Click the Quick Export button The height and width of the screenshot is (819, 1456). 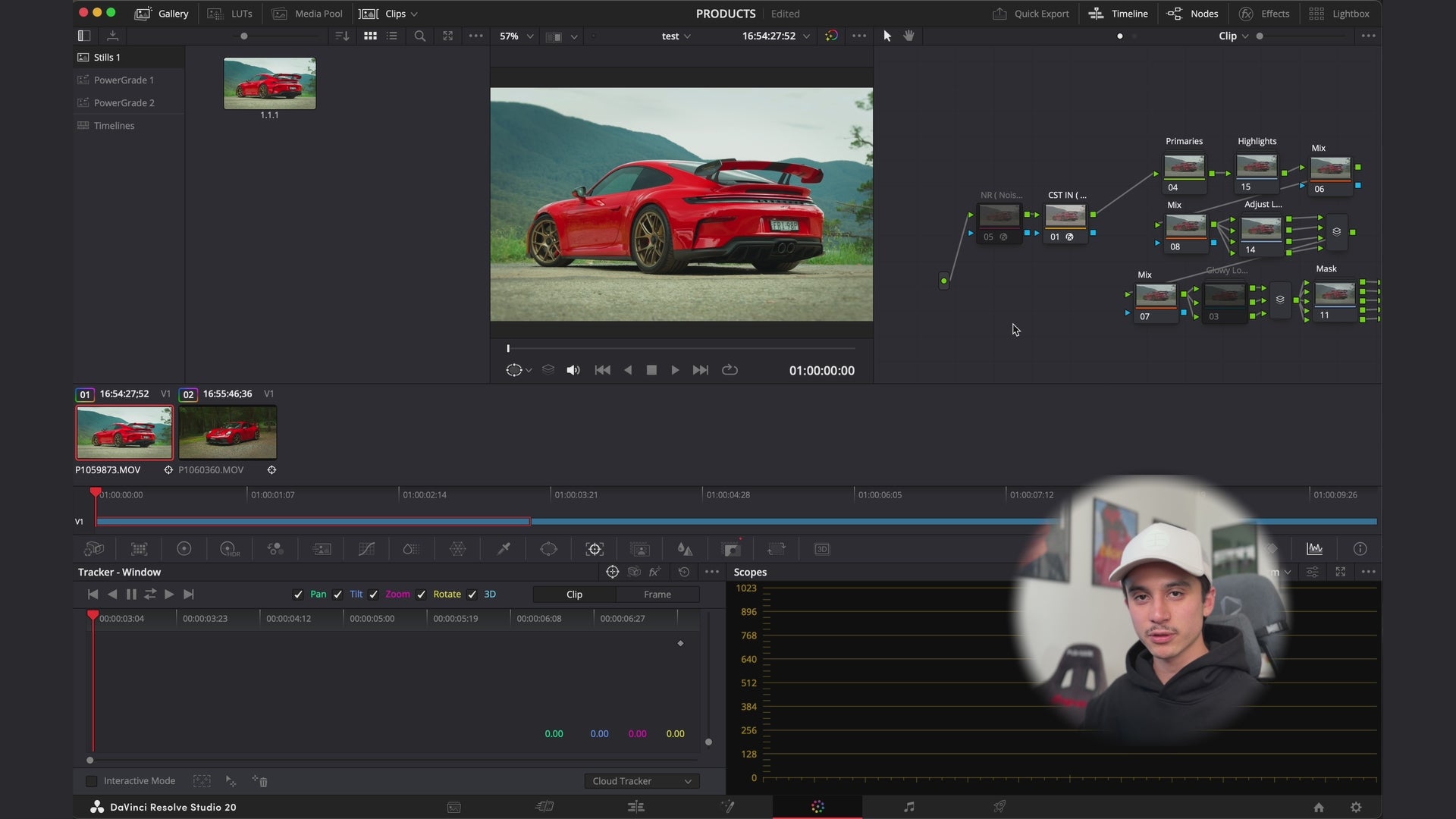(1030, 13)
